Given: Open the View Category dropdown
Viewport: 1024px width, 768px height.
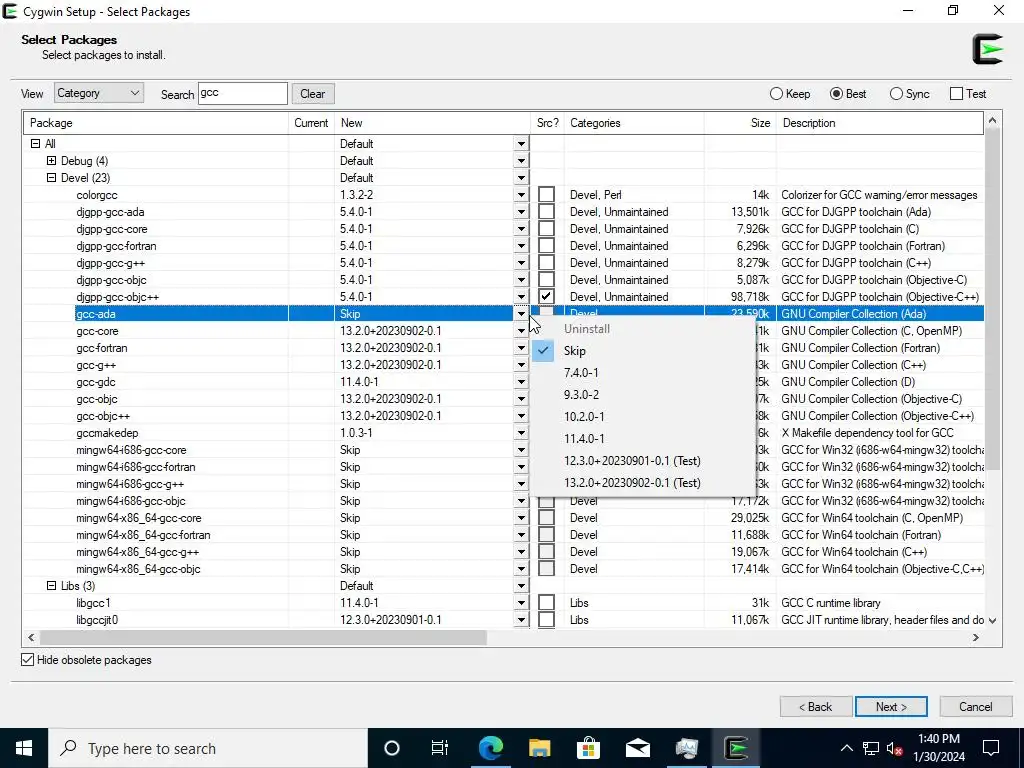Looking at the screenshot, I should pos(99,93).
